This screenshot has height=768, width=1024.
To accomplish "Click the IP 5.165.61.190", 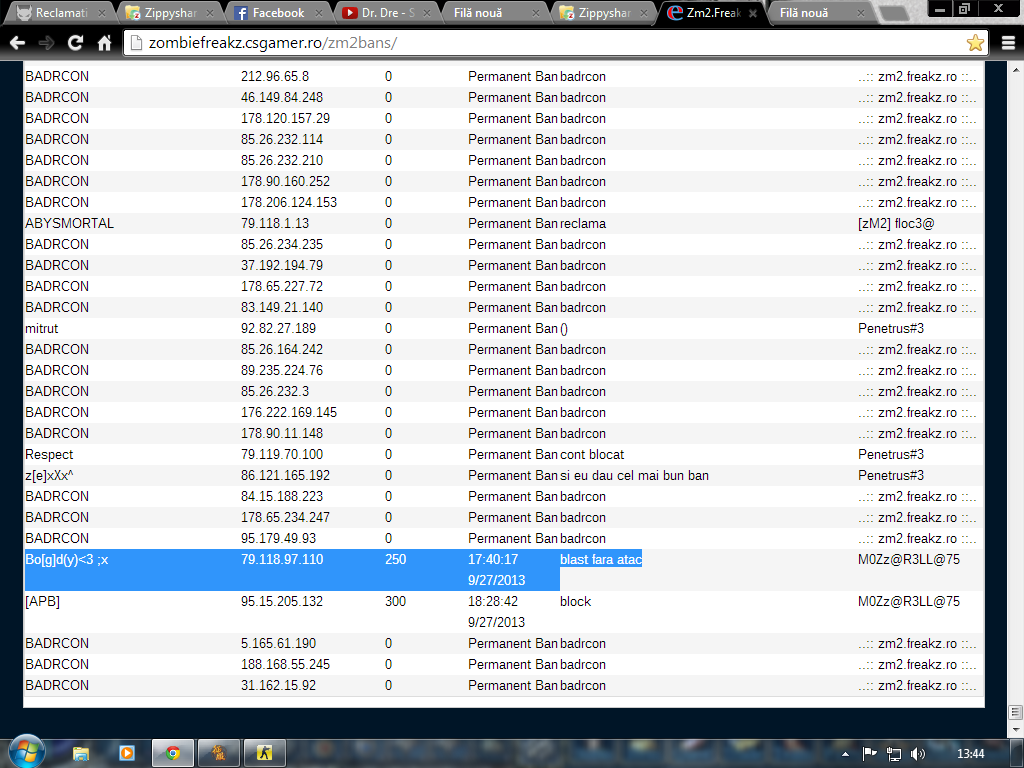I will (x=278, y=644).
